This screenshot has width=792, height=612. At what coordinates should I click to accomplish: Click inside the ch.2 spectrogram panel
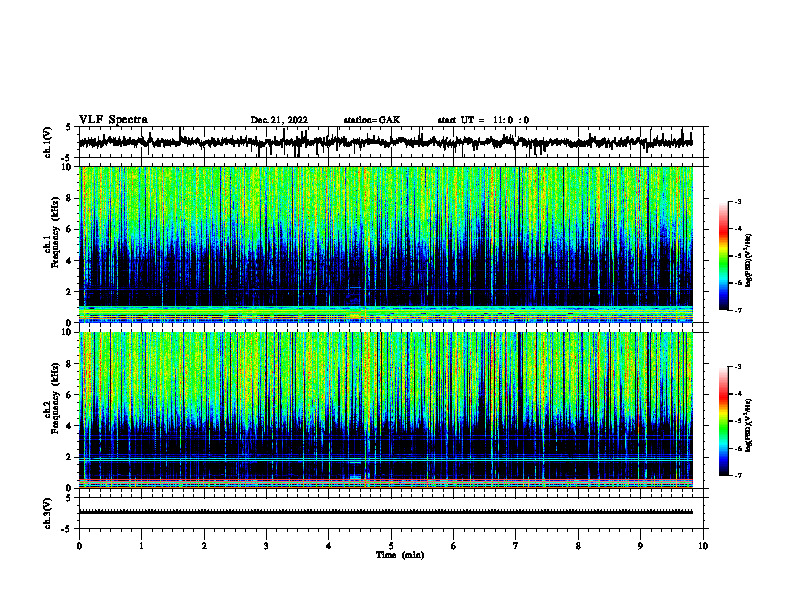point(386,410)
